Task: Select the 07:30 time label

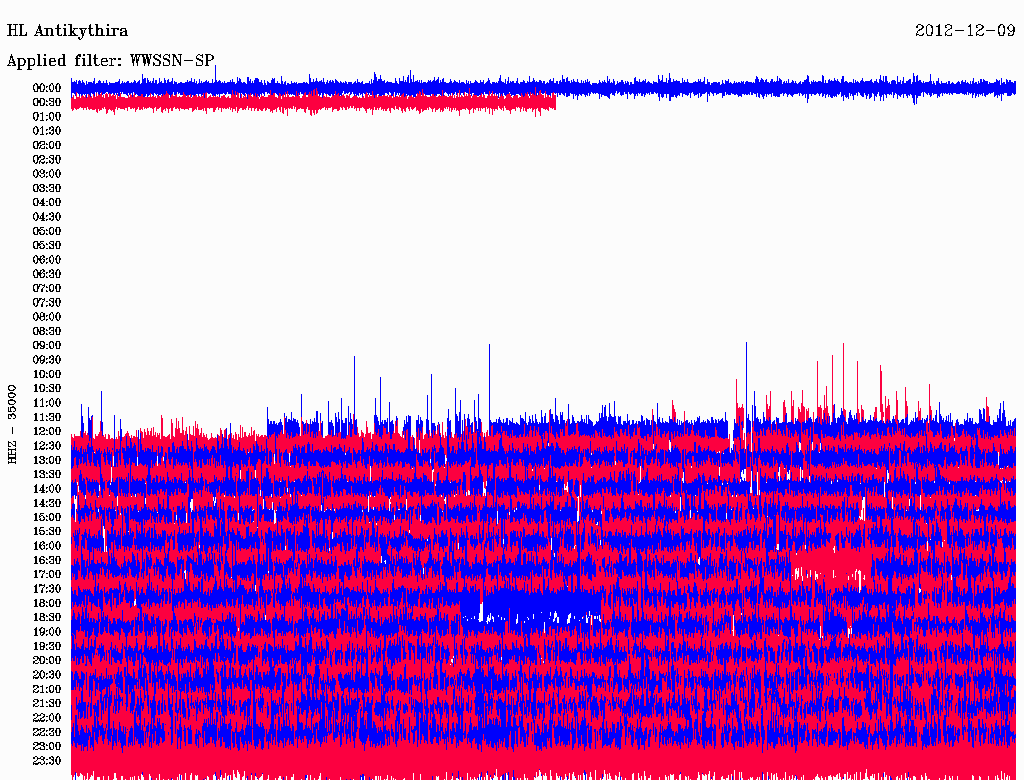Action: click(47, 302)
